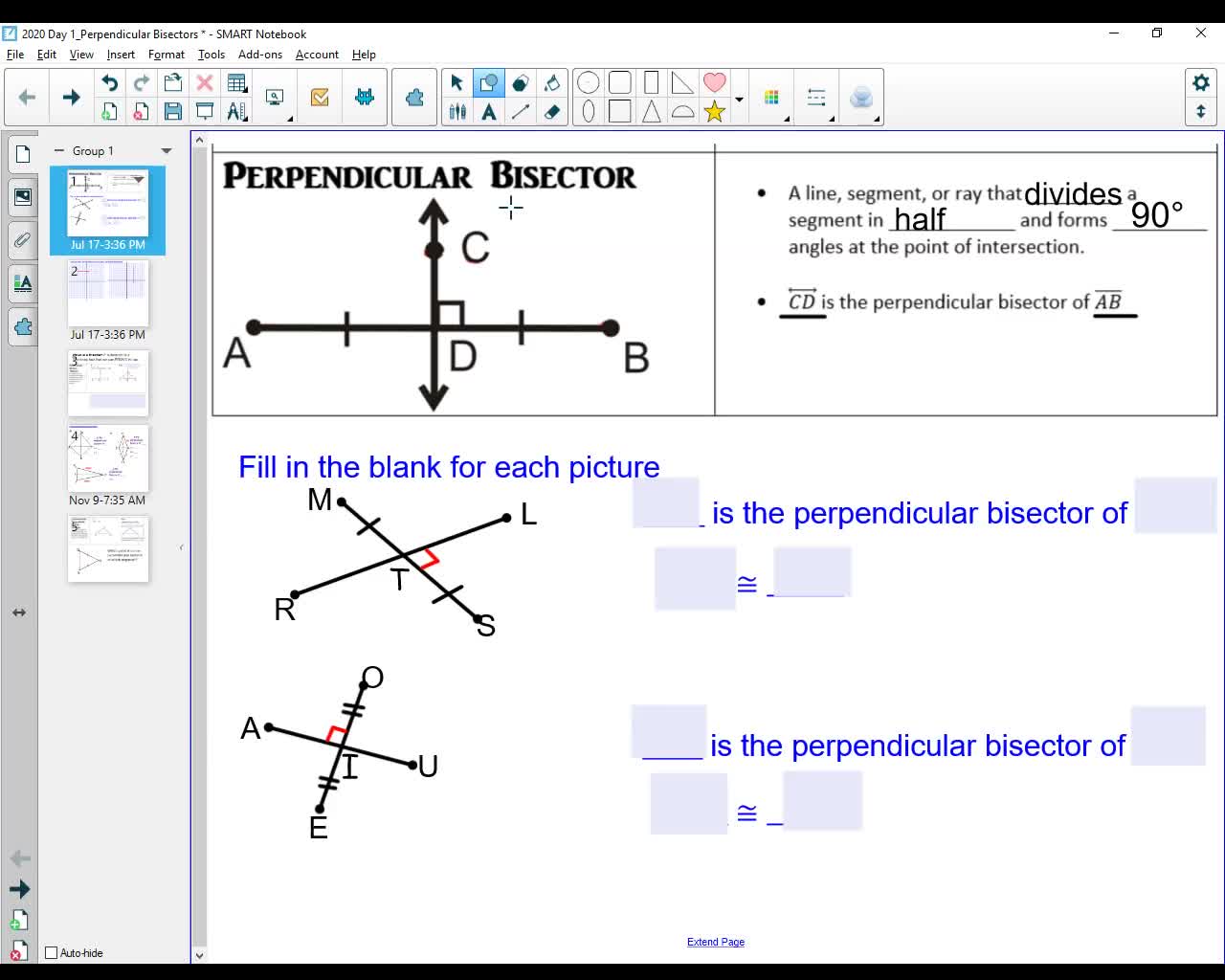Open the Tools menu
The height and width of the screenshot is (980, 1225).
coord(211,55)
